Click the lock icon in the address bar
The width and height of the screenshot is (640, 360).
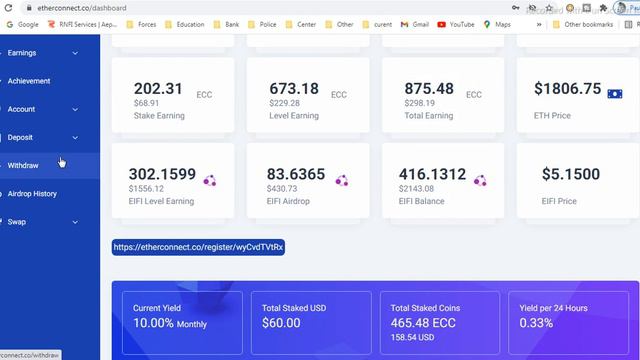pyautogui.click(x=29, y=8)
